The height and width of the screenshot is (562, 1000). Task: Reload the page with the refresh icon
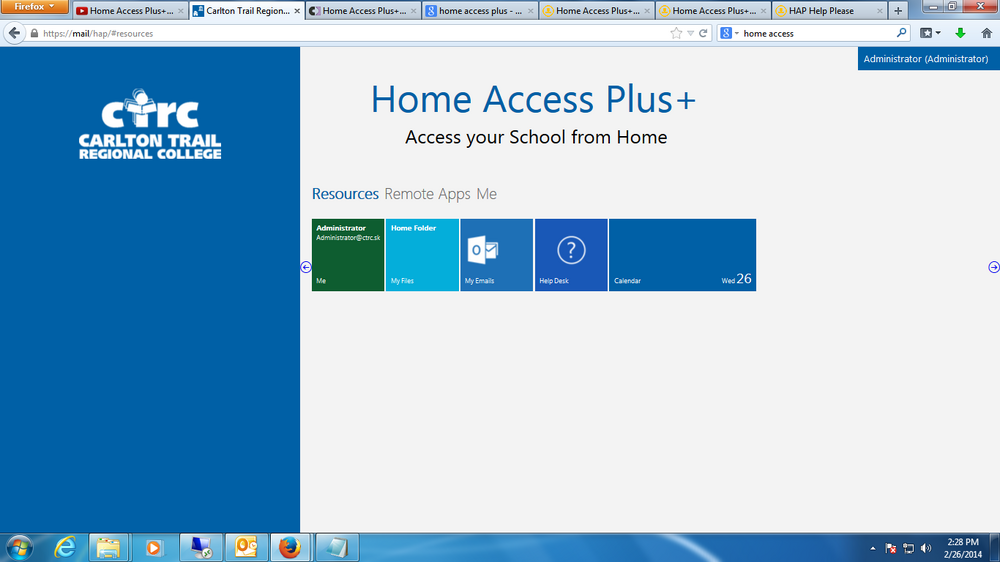pos(703,33)
